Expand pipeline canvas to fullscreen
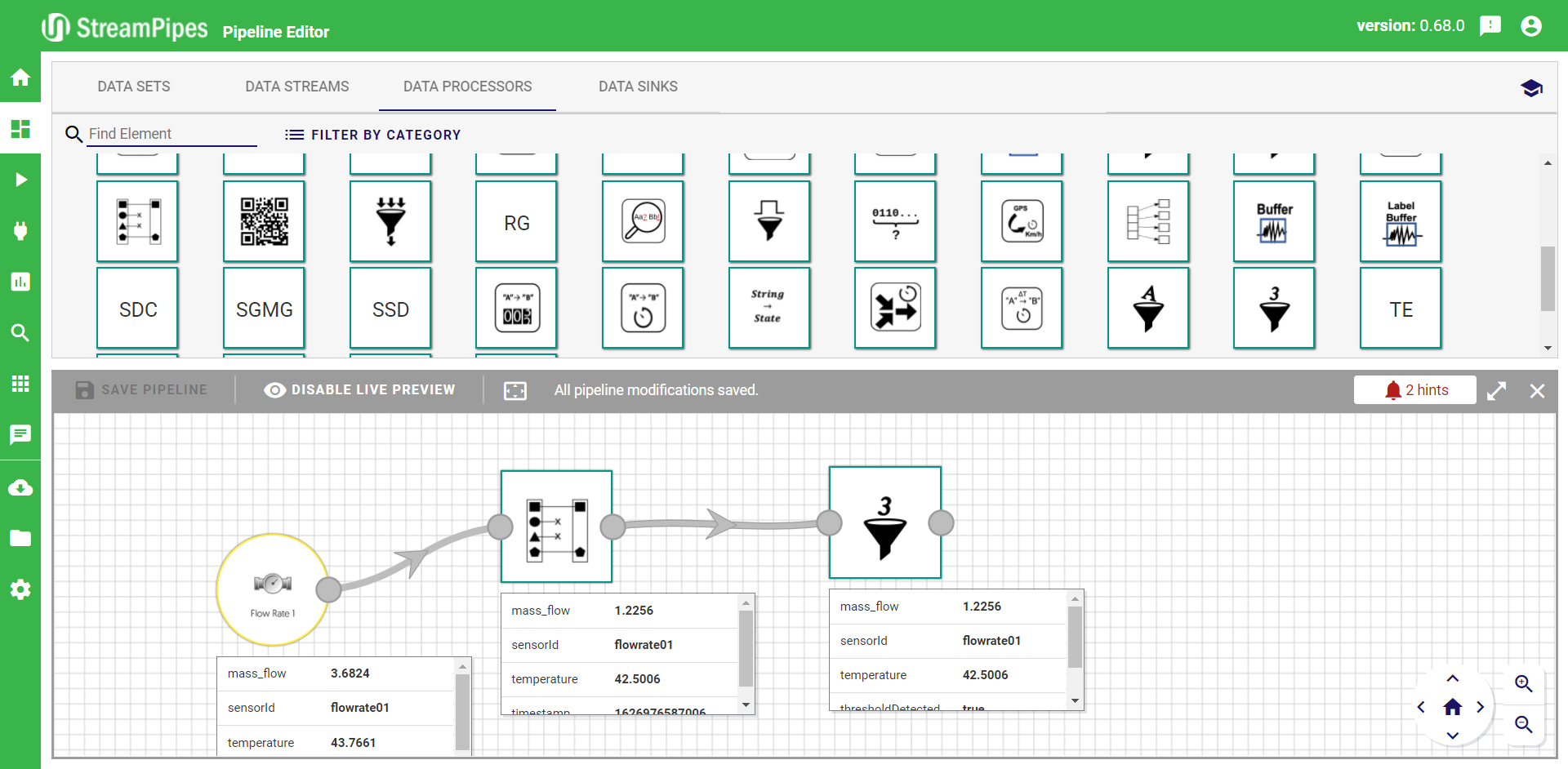Viewport: 1568px width, 769px height. click(1496, 391)
